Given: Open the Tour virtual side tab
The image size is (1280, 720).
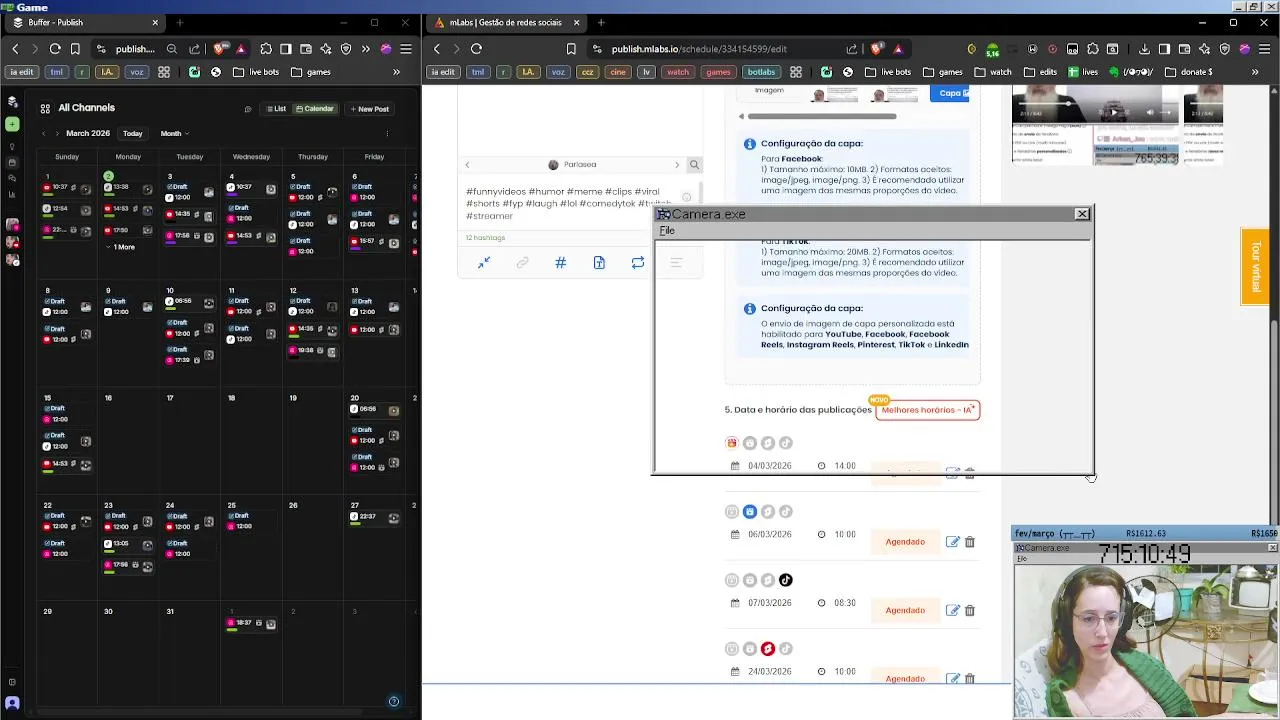Looking at the screenshot, I should (x=1255, y=266).
